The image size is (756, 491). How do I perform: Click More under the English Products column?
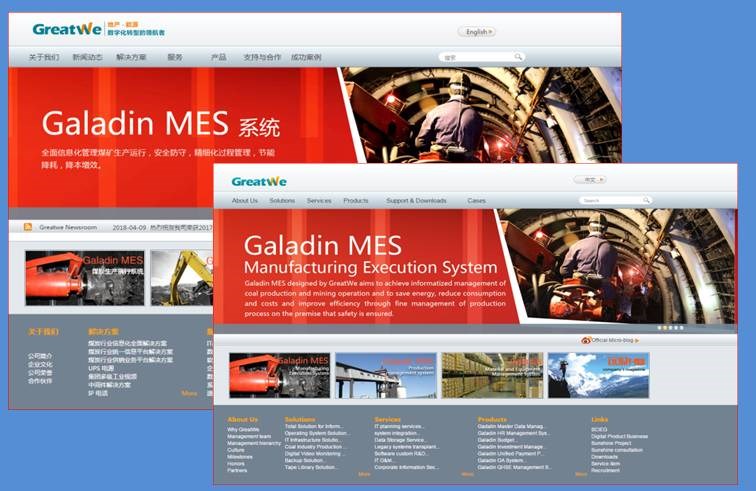pos(581,474)
